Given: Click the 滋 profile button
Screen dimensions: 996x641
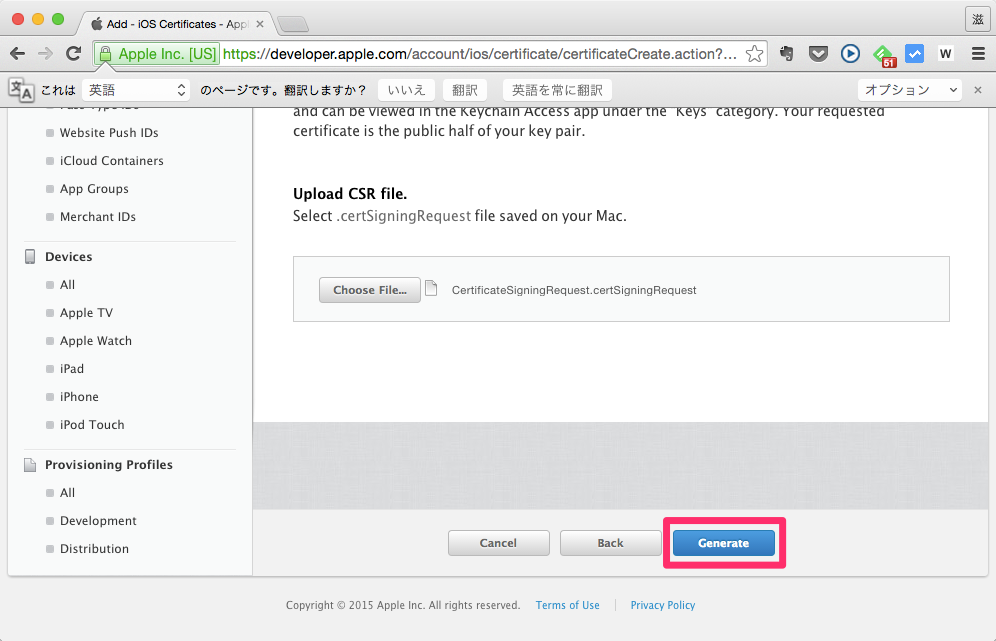Looking at the screenshot, I should click(x=978, y=20).
